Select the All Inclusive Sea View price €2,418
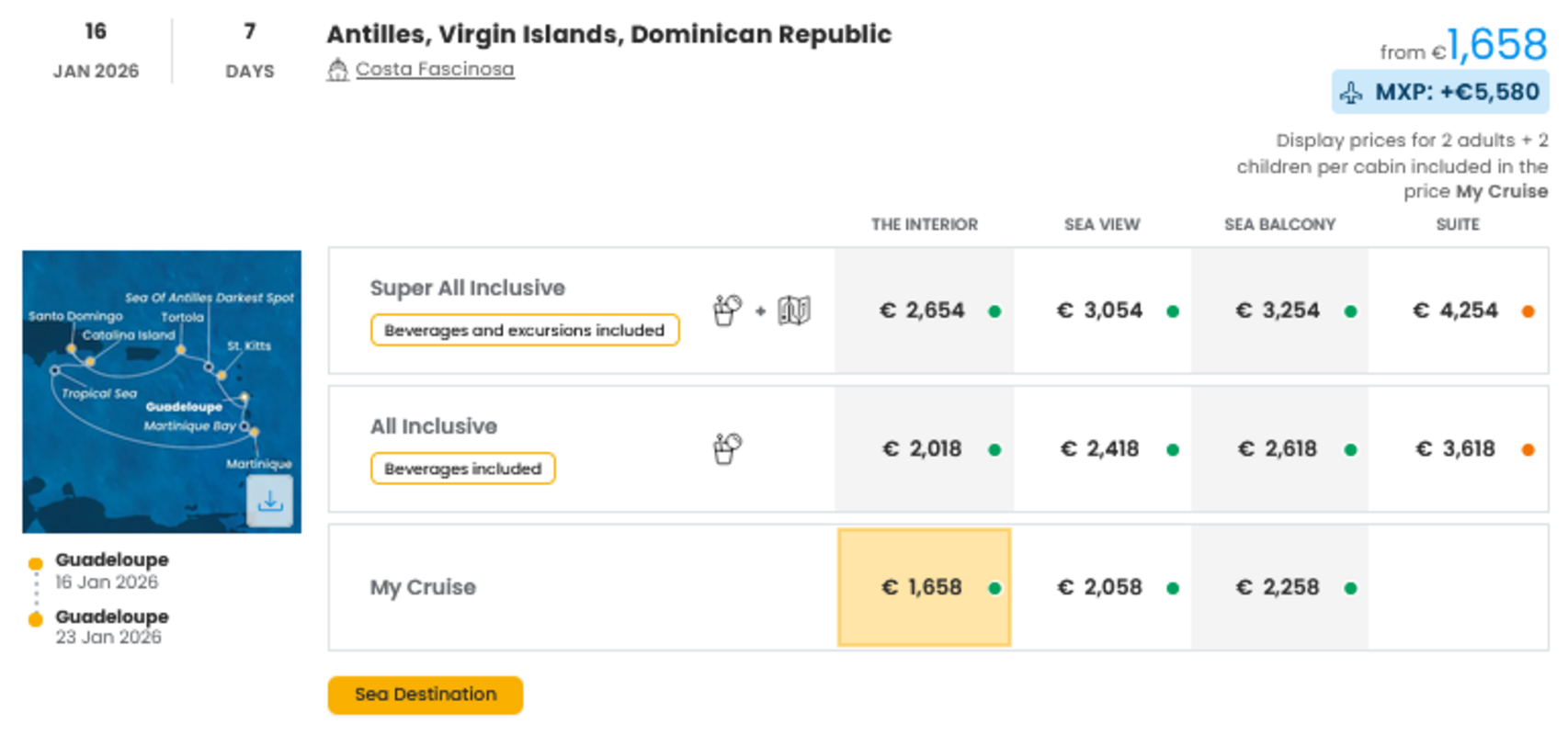The image size is (1568, 735). tap(1100, 449)
